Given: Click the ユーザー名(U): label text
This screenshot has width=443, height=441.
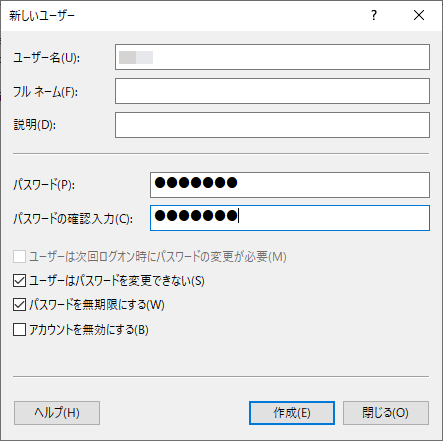Looking at the screenshot, I should (x=46, y=58).
